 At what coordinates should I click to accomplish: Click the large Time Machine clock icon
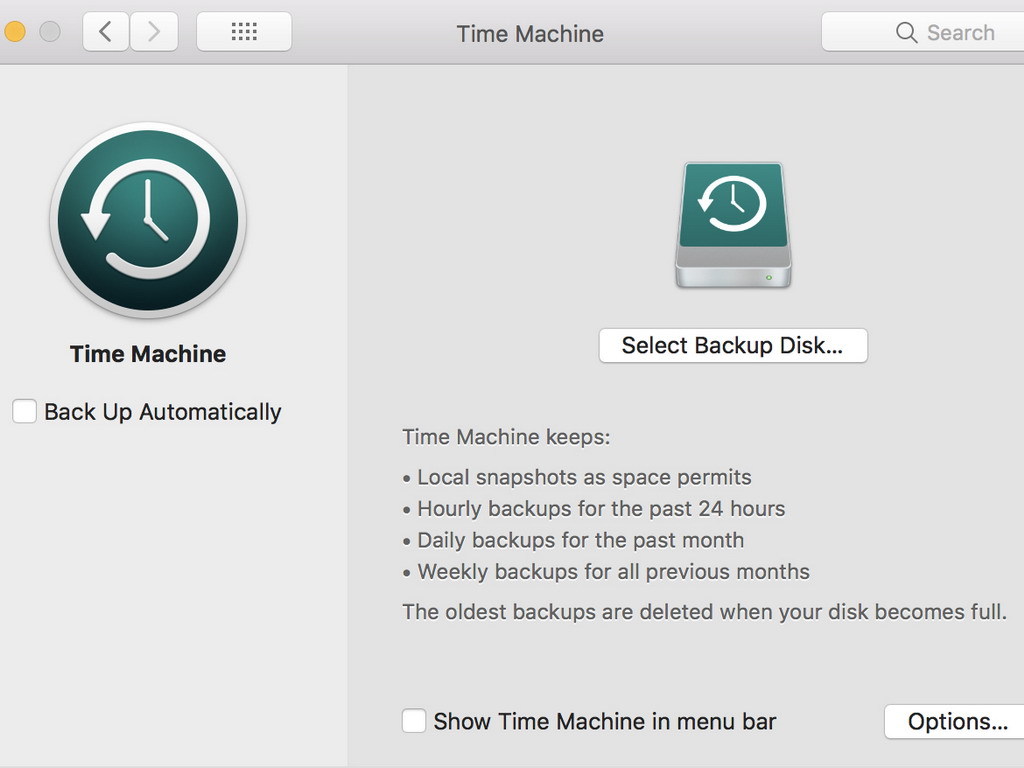148,221
